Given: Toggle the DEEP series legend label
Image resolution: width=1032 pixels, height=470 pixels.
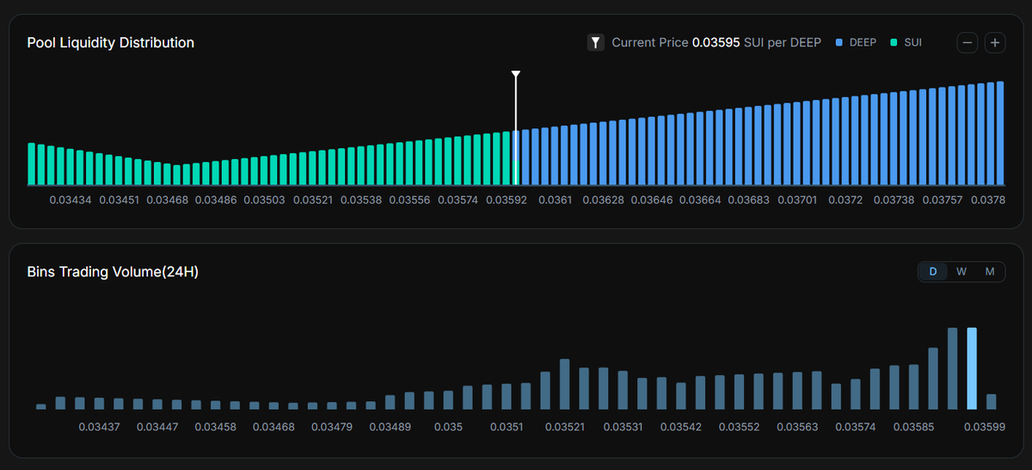Looking at the screenshot, I should 862,43.
